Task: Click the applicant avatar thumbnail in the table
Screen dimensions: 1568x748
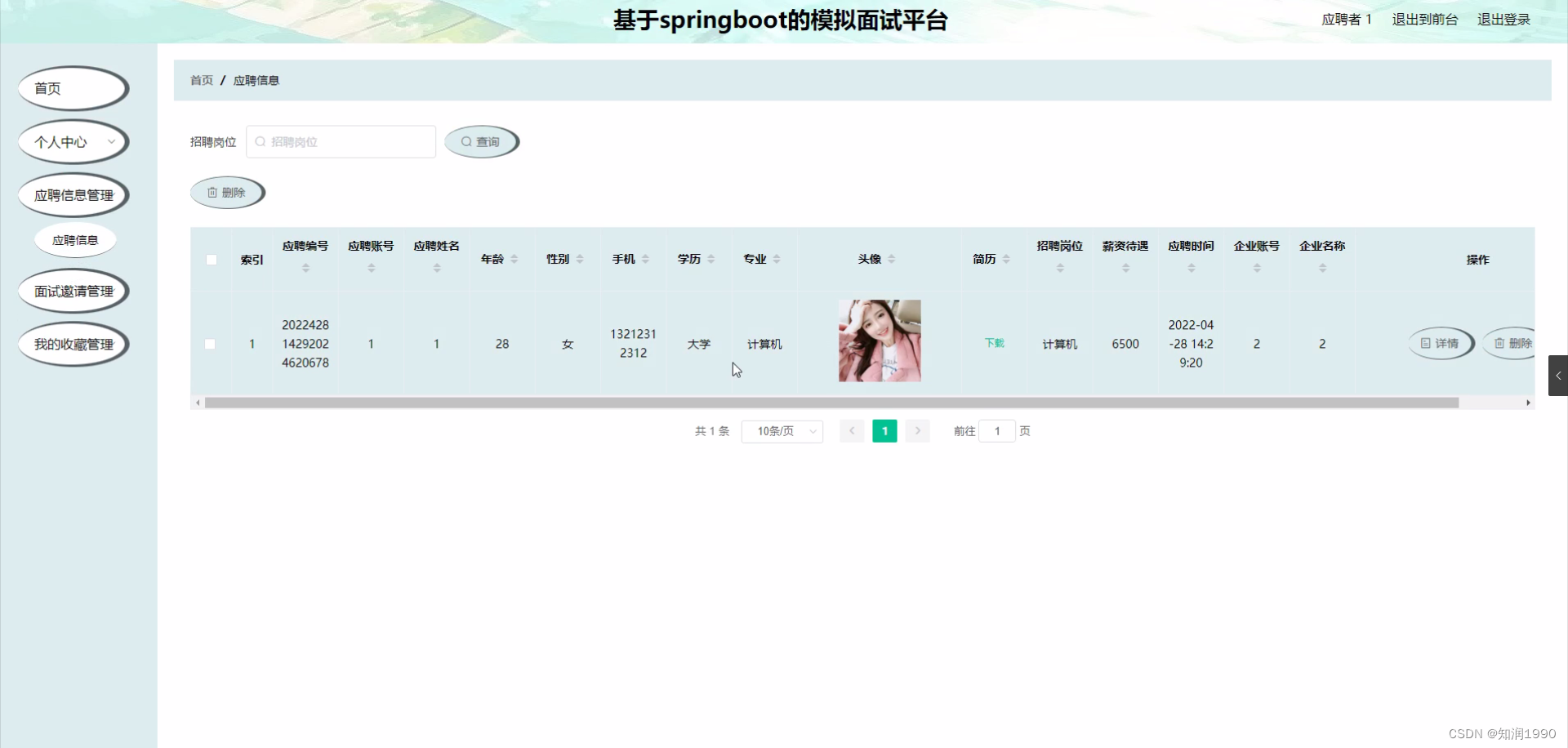Action: (x=879, y=341)
